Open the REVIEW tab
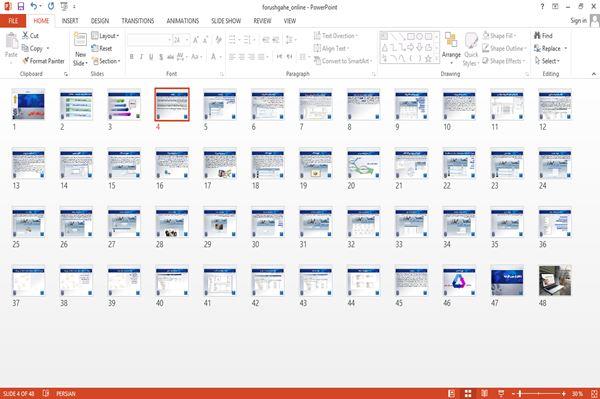 pyautogui.click(x=262, y=21)
